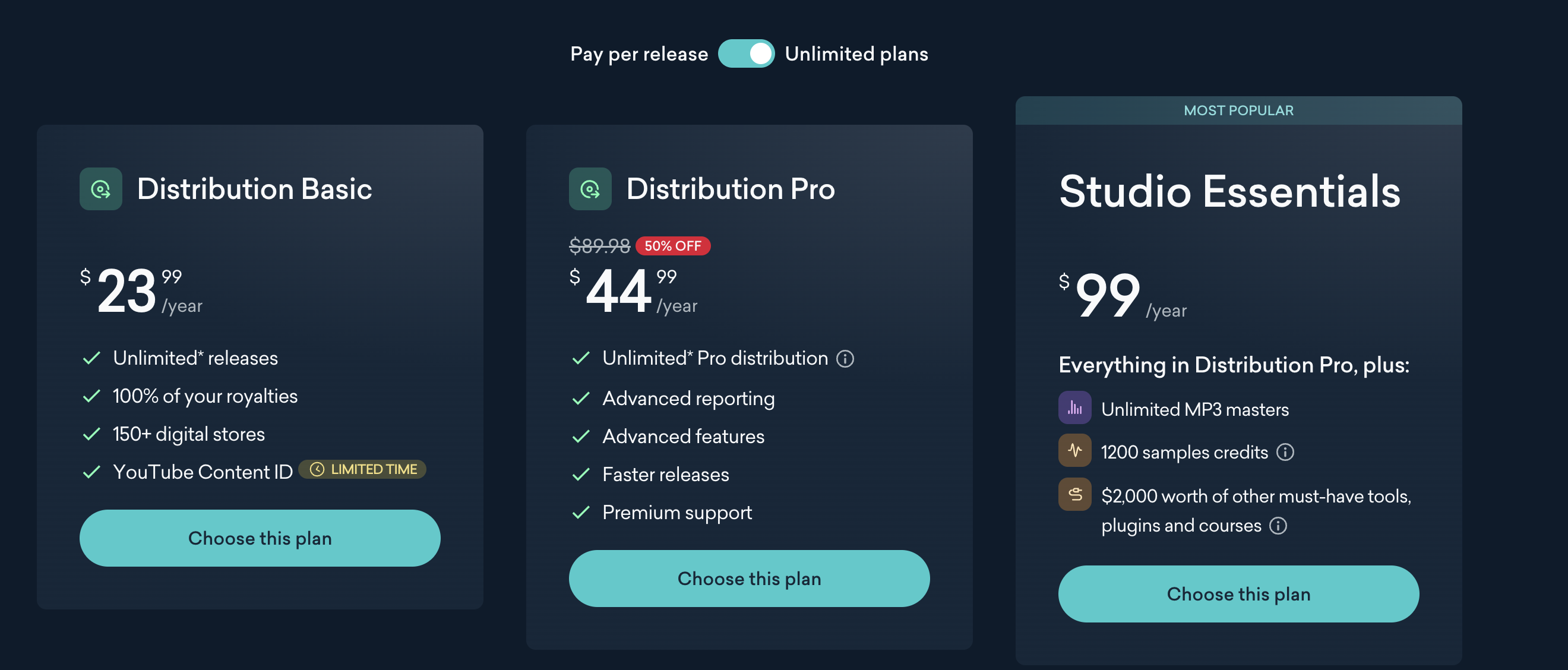
Task: Click the Distribution Pro plan icon
Action: pyautogui.click(x=590, y=189)
